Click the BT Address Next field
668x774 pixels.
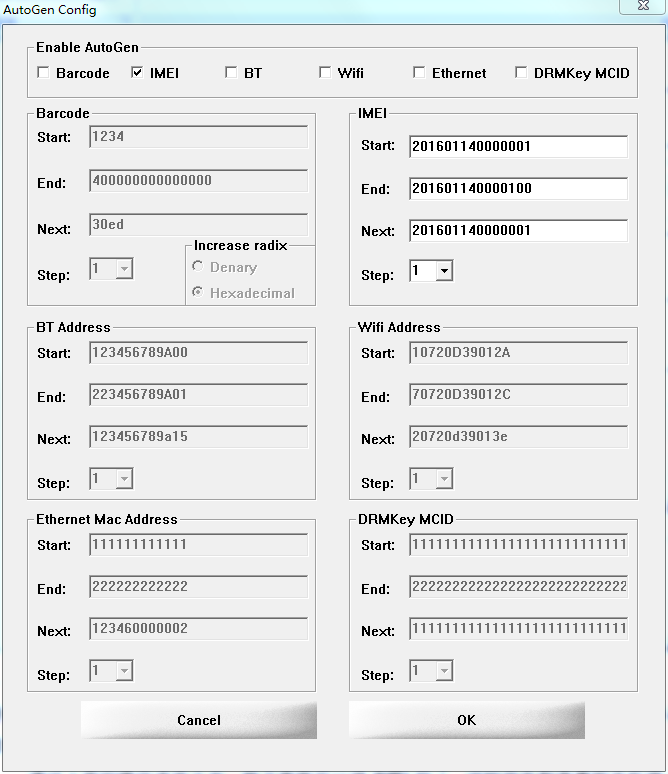198,437
